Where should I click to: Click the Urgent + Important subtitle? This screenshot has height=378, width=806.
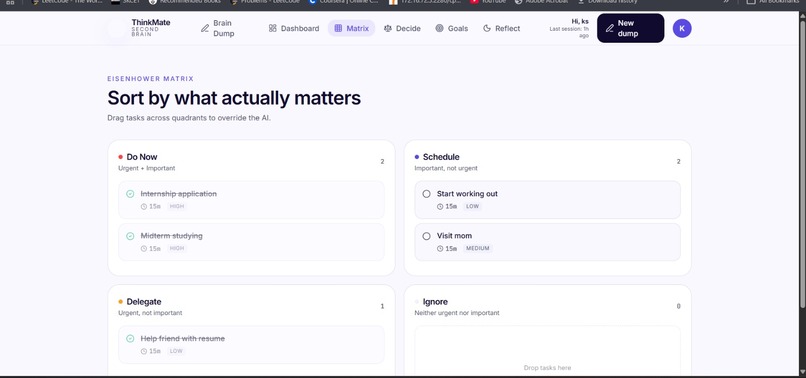[x=146, y=168]
